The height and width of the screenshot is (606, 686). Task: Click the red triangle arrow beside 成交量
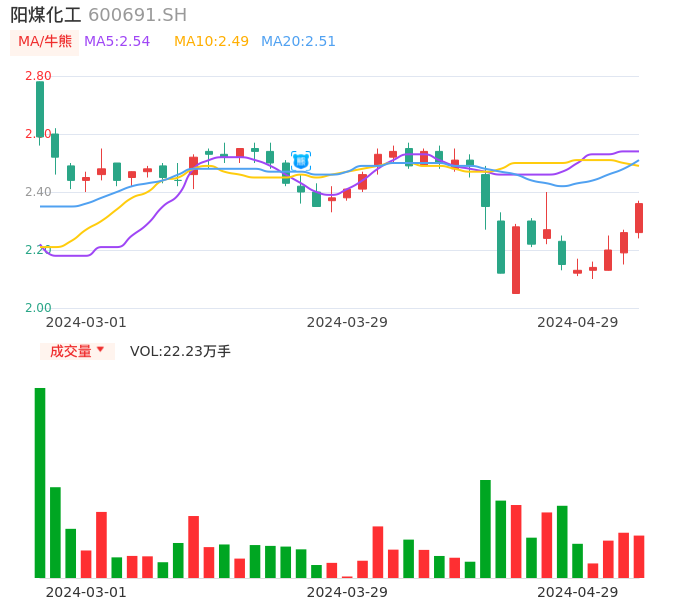[x=100, y=350]
